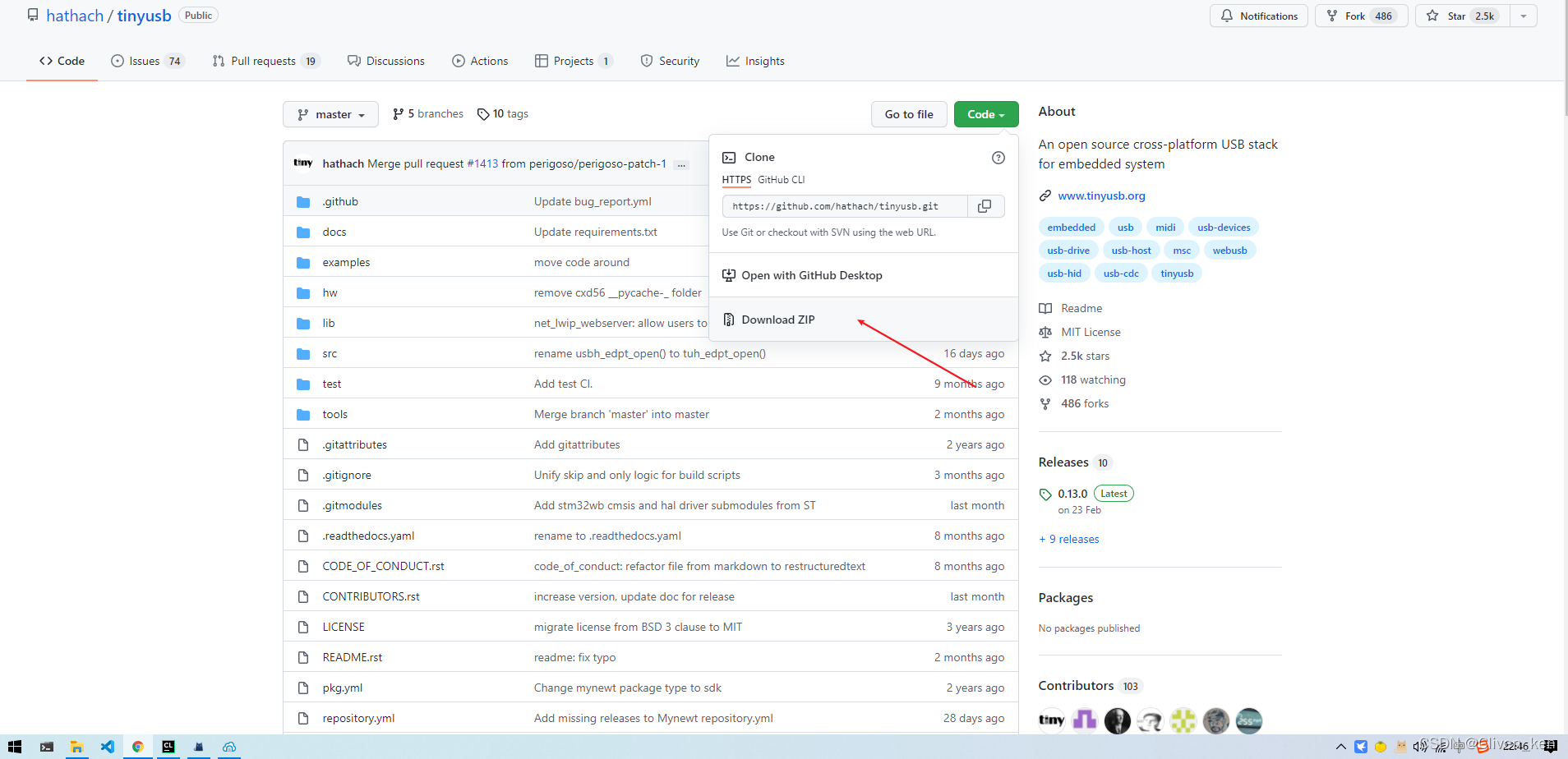
Task: Open the www.tinyusb.org link
Action: 1101,195
